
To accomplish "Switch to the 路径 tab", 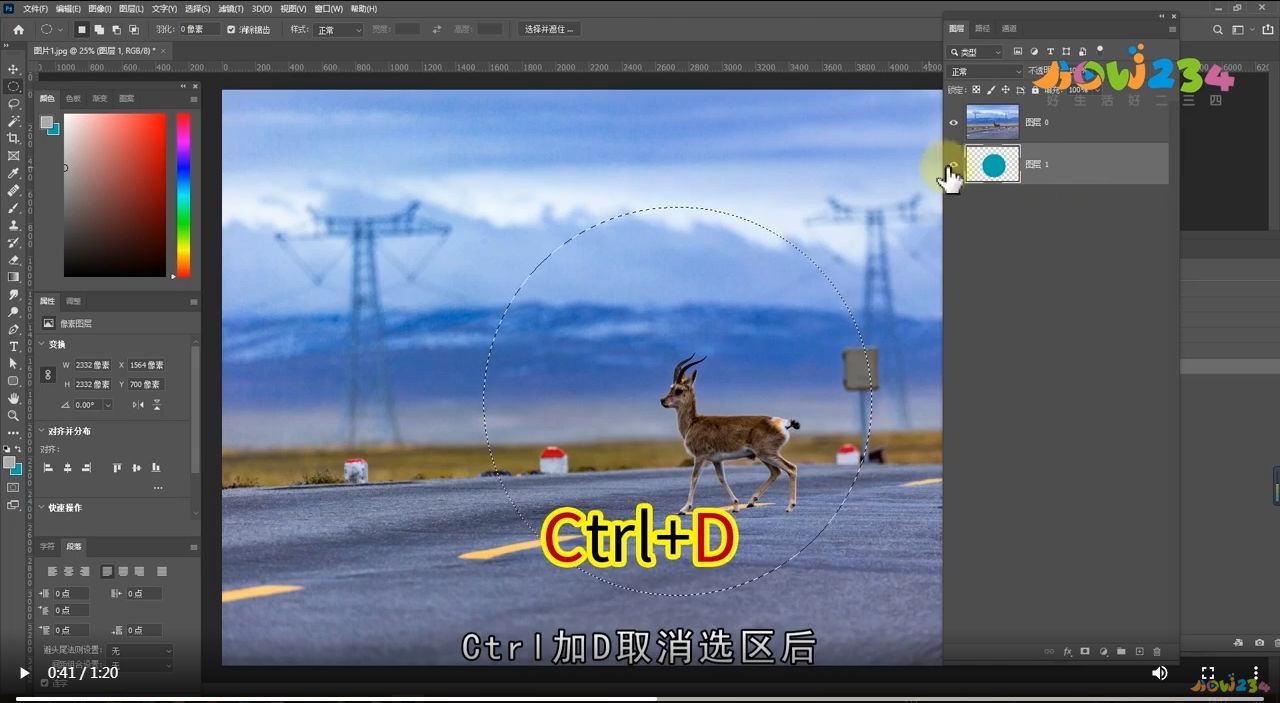I will pos(982,29).
